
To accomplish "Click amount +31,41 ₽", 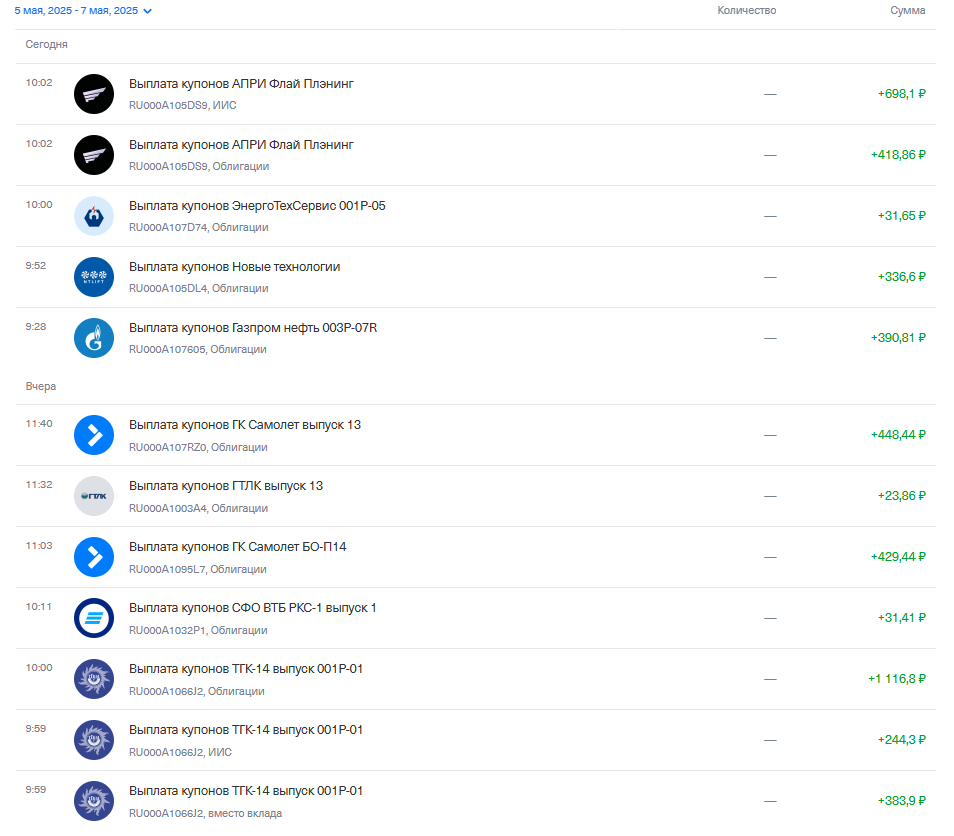I will tap(901, 618).
